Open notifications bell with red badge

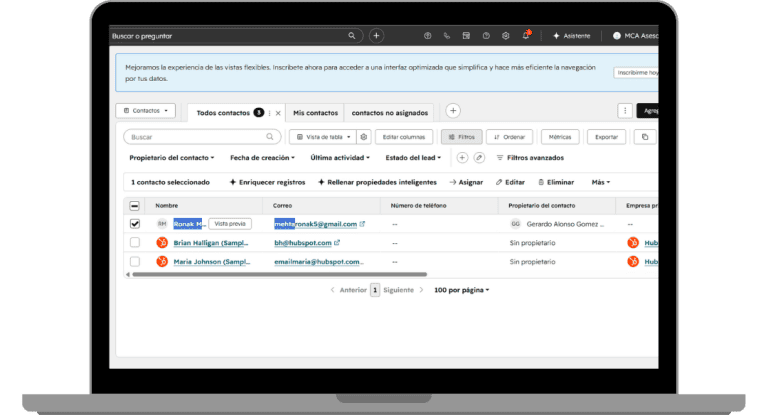click(526, 35)
